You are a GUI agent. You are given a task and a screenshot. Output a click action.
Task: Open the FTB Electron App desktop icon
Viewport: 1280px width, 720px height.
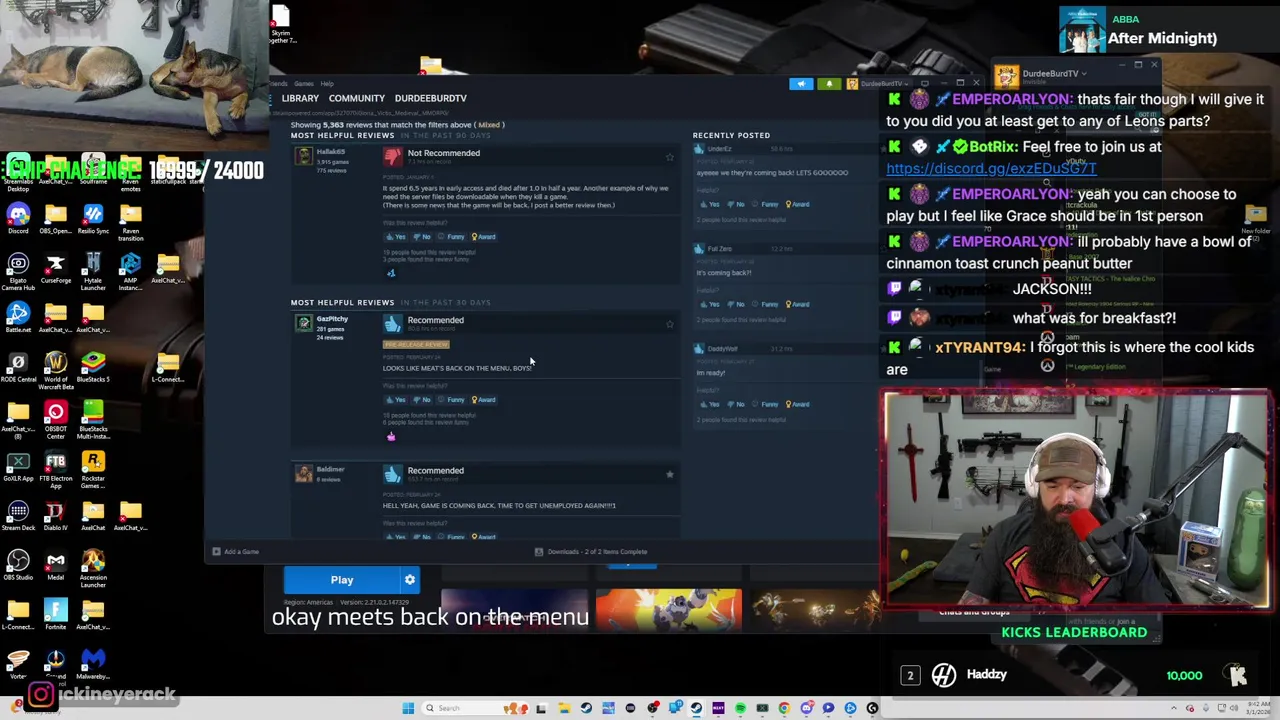click(x=55, y=470)
